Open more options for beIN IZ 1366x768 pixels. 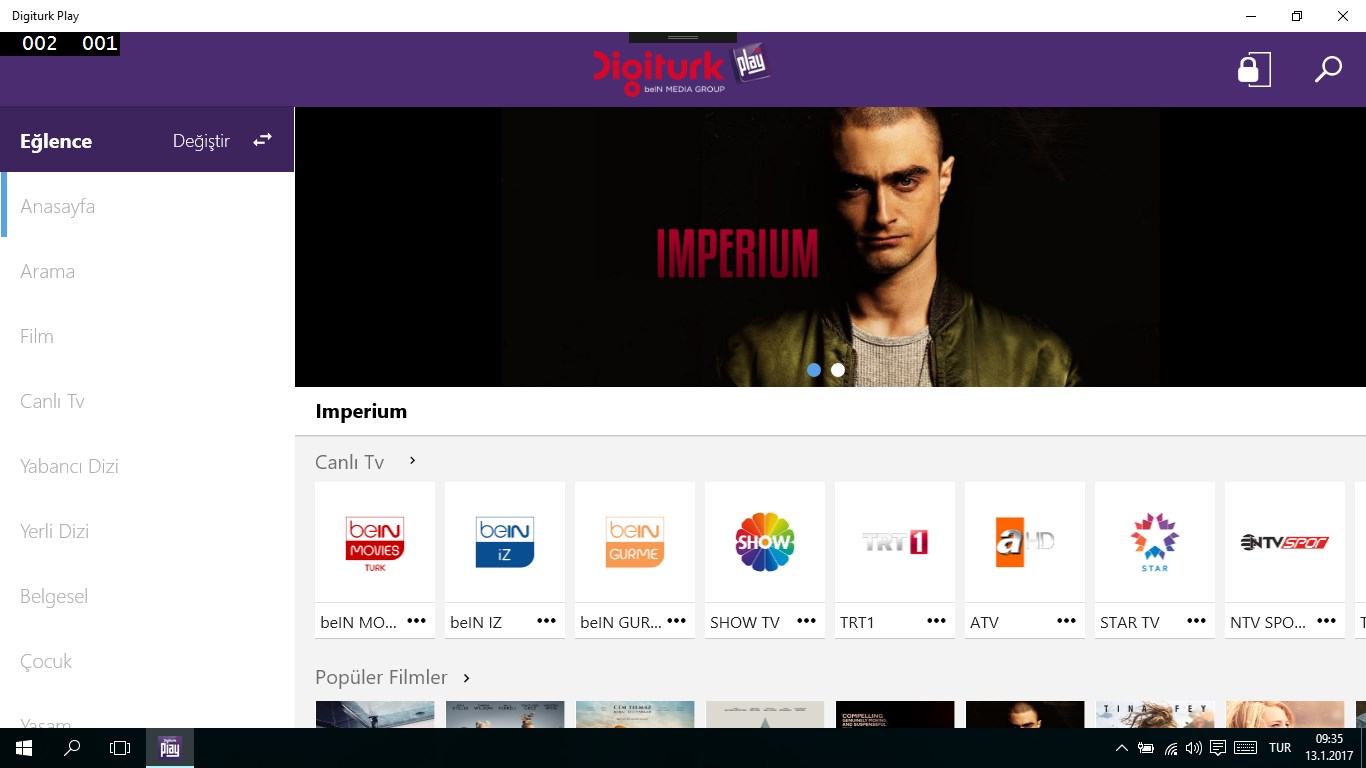click(x=546, y=621)
